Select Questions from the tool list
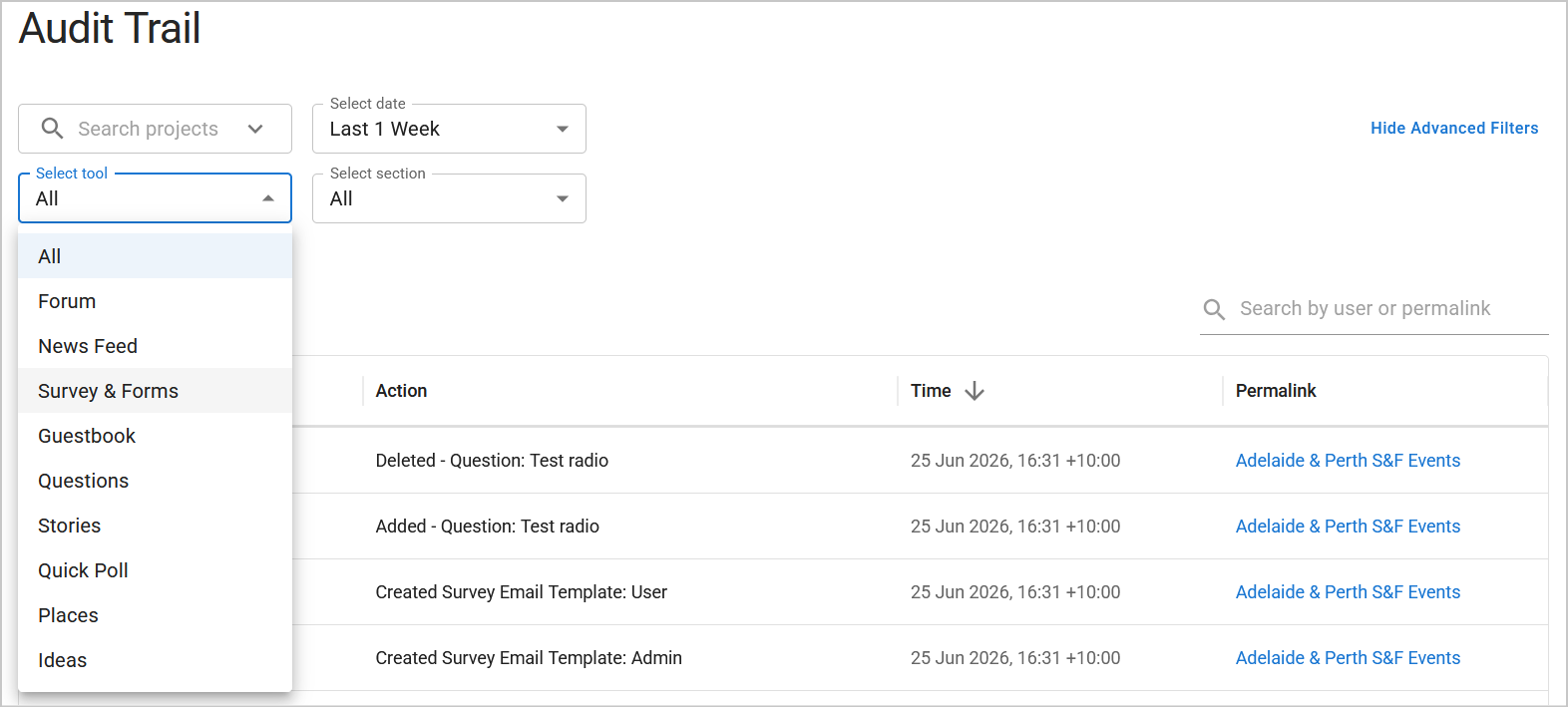The width and height of the screenshot is (1568, 707). pos(155,481)
